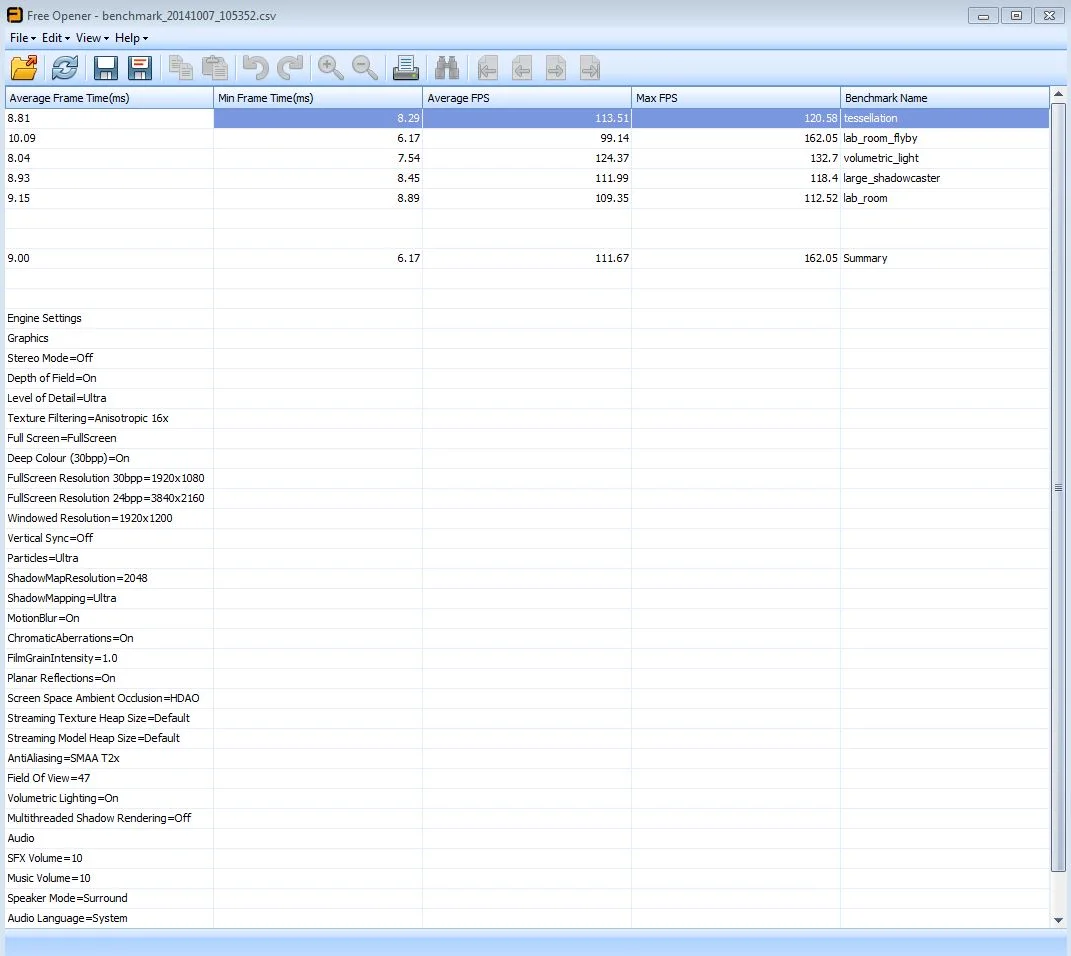This screenshot has height=956, width=1071.
Task: Click the Texture Filtering=Anisotropic 16x cell
Action: pos(109,418)
